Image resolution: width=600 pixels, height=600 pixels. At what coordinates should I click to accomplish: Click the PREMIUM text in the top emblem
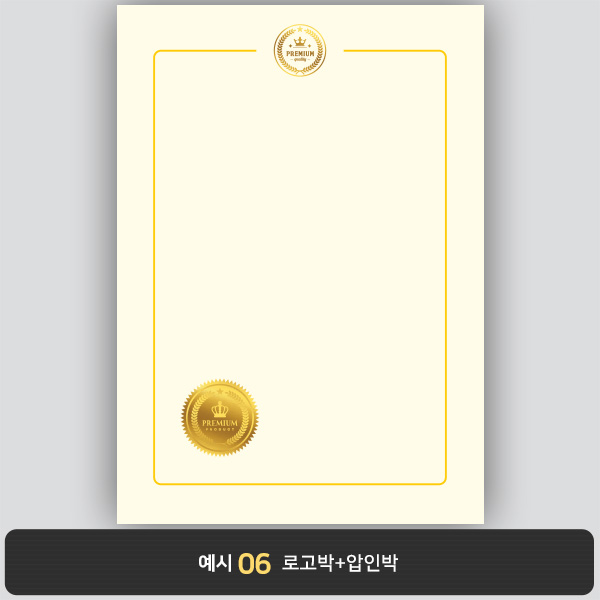(300, 54)
